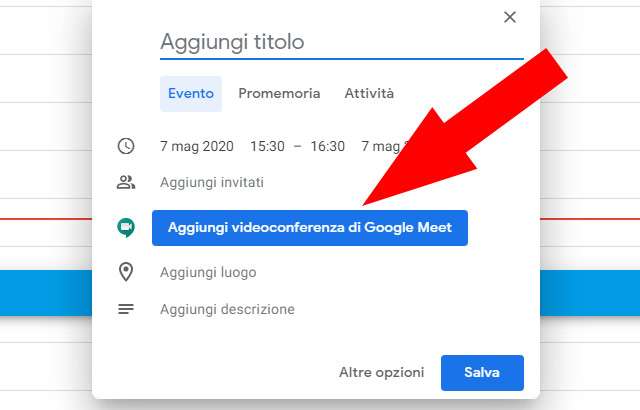Click the Aggiungi titolo field

pos(341,42)
